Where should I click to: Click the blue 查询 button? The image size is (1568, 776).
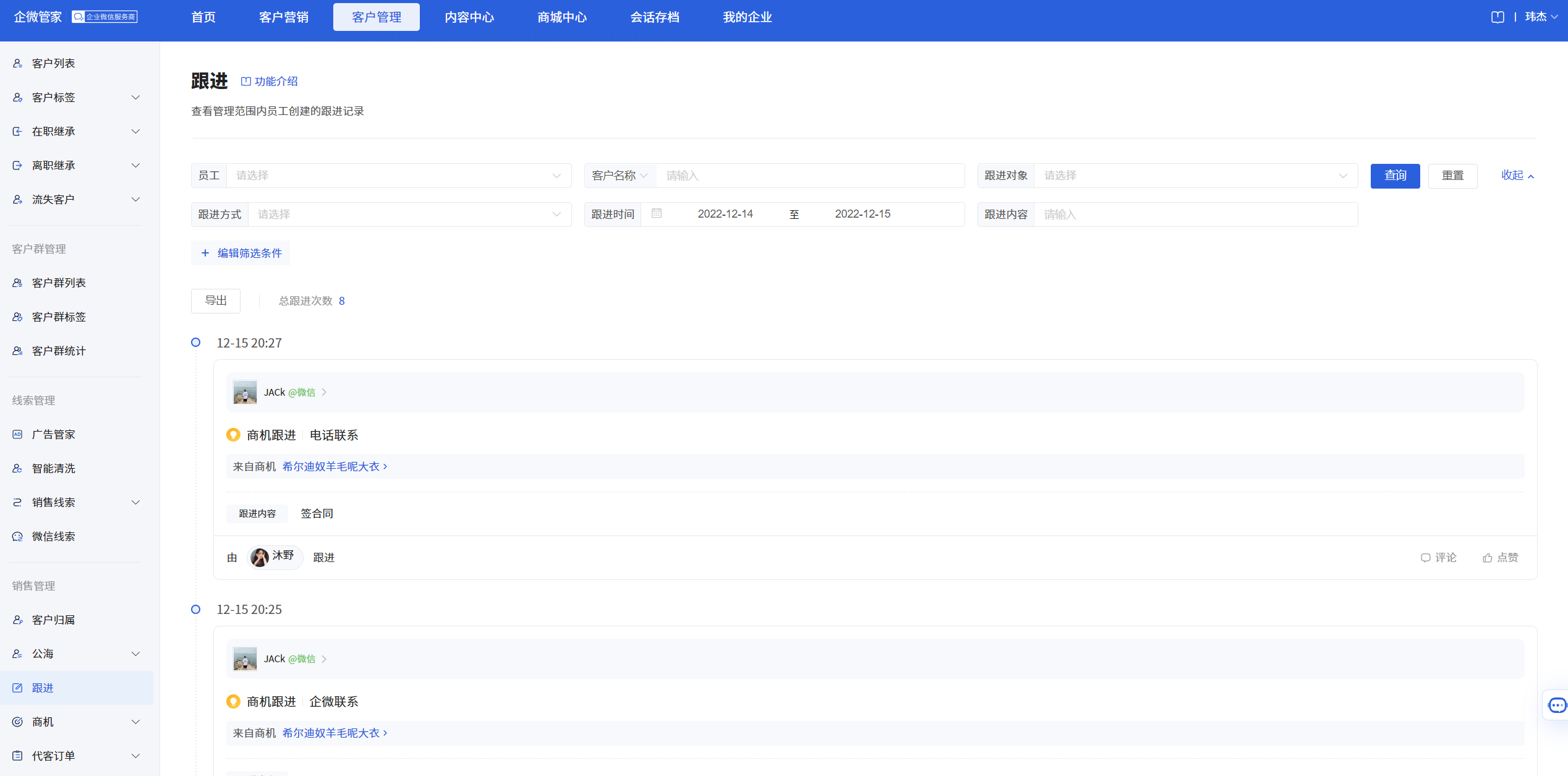(x=1395, y=176)
